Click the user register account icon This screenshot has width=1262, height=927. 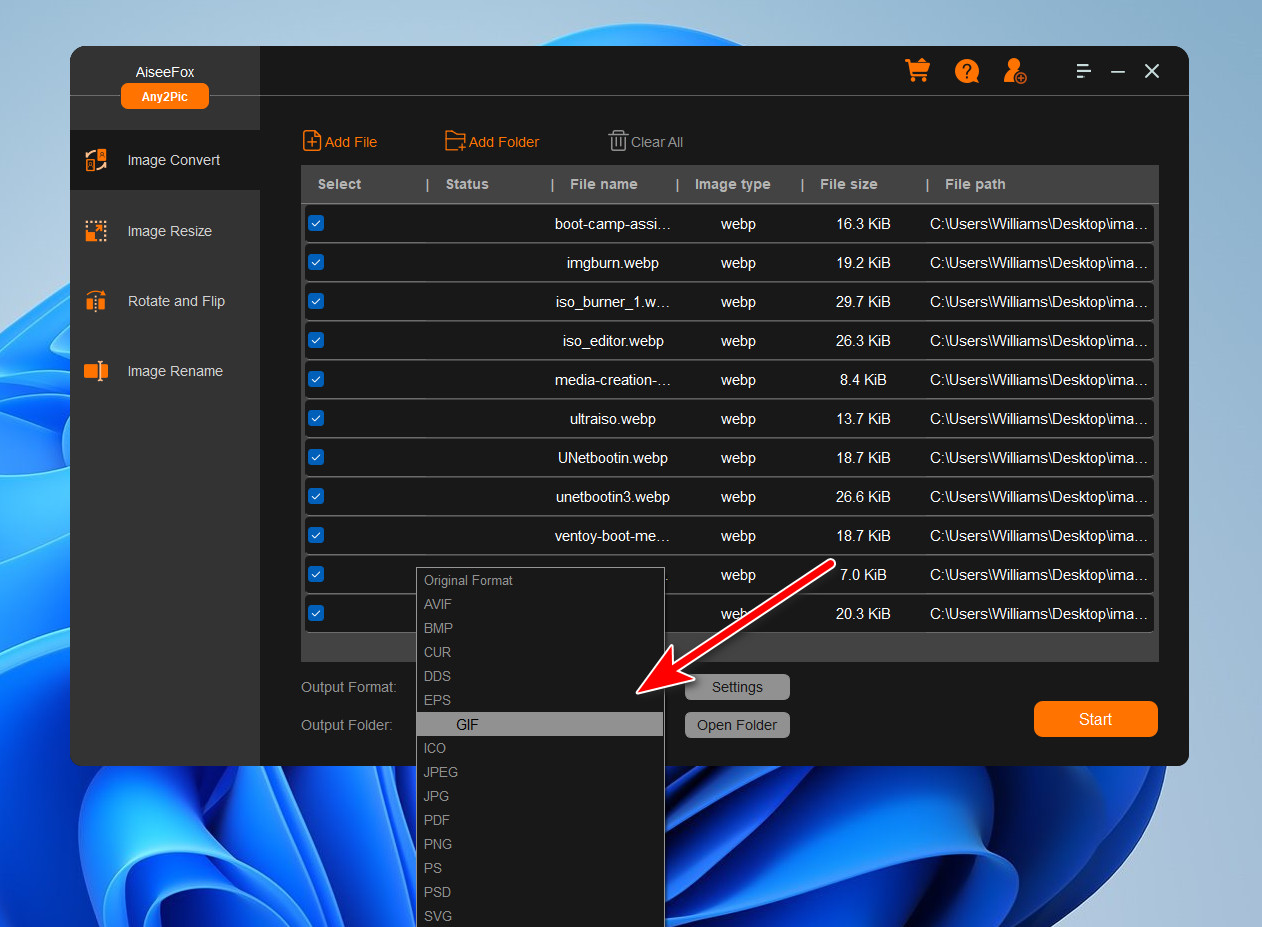pos(1015,71)
